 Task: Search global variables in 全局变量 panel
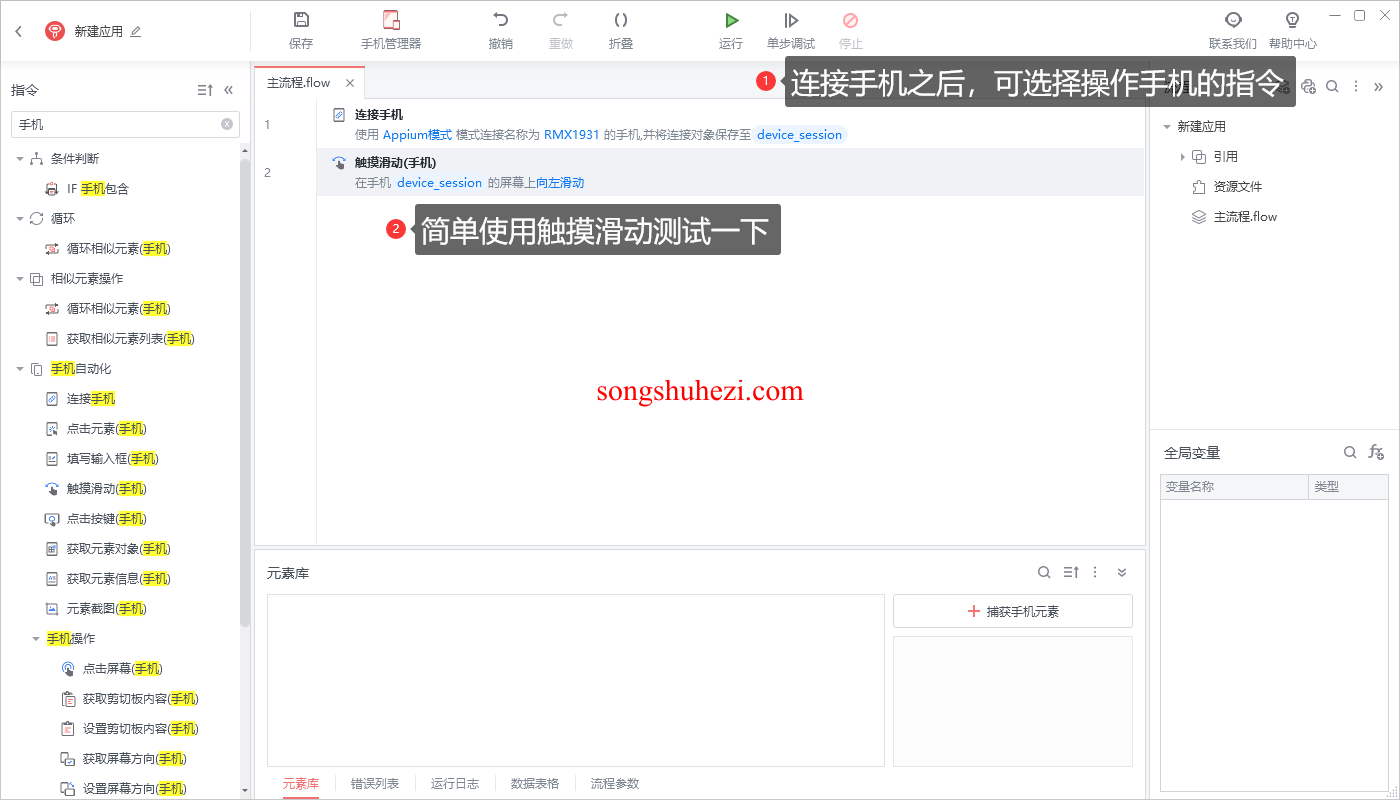point(1350,452)
